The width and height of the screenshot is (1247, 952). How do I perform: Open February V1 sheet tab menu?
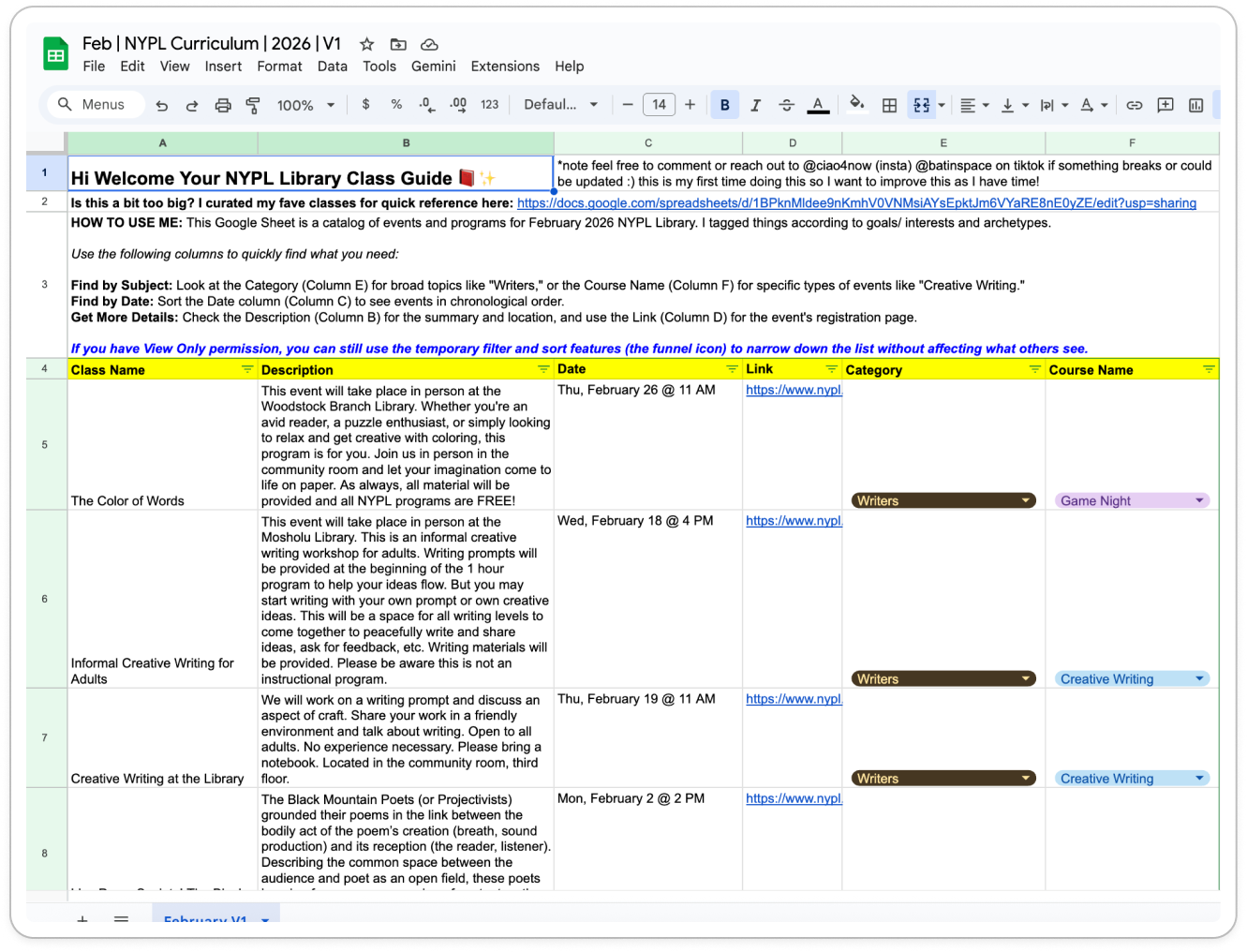[265, 920]
